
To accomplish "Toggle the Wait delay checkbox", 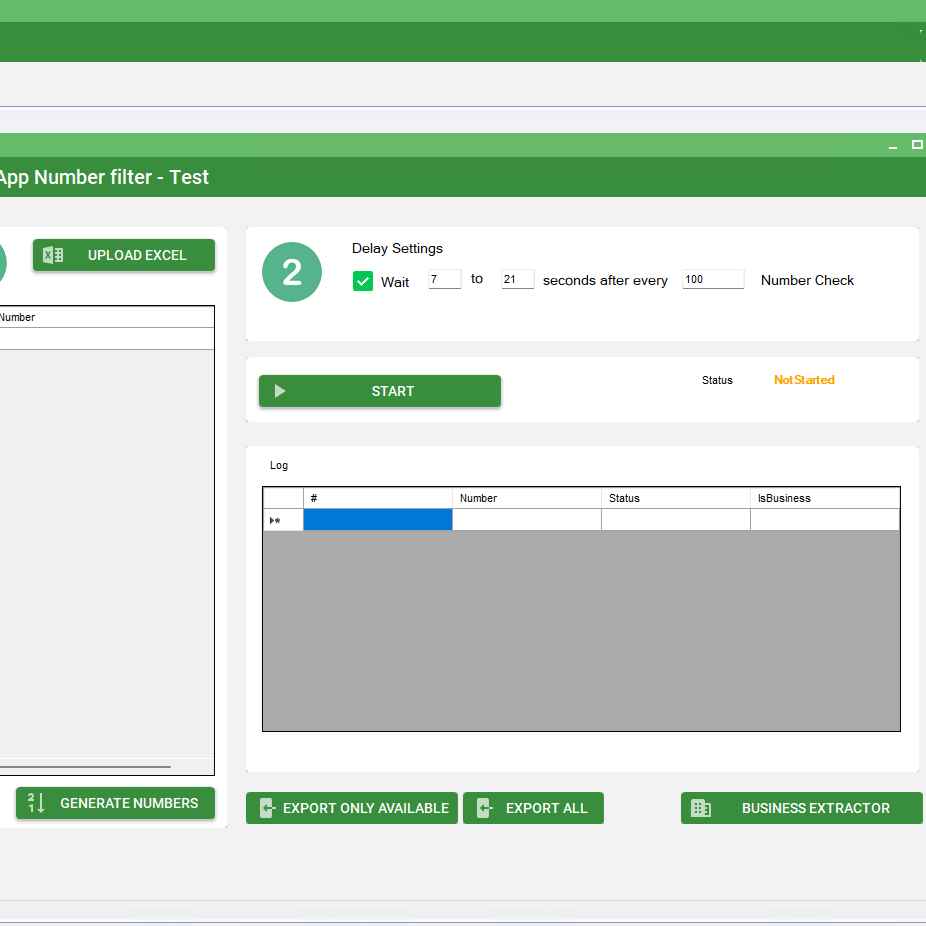I will [363, 281].
